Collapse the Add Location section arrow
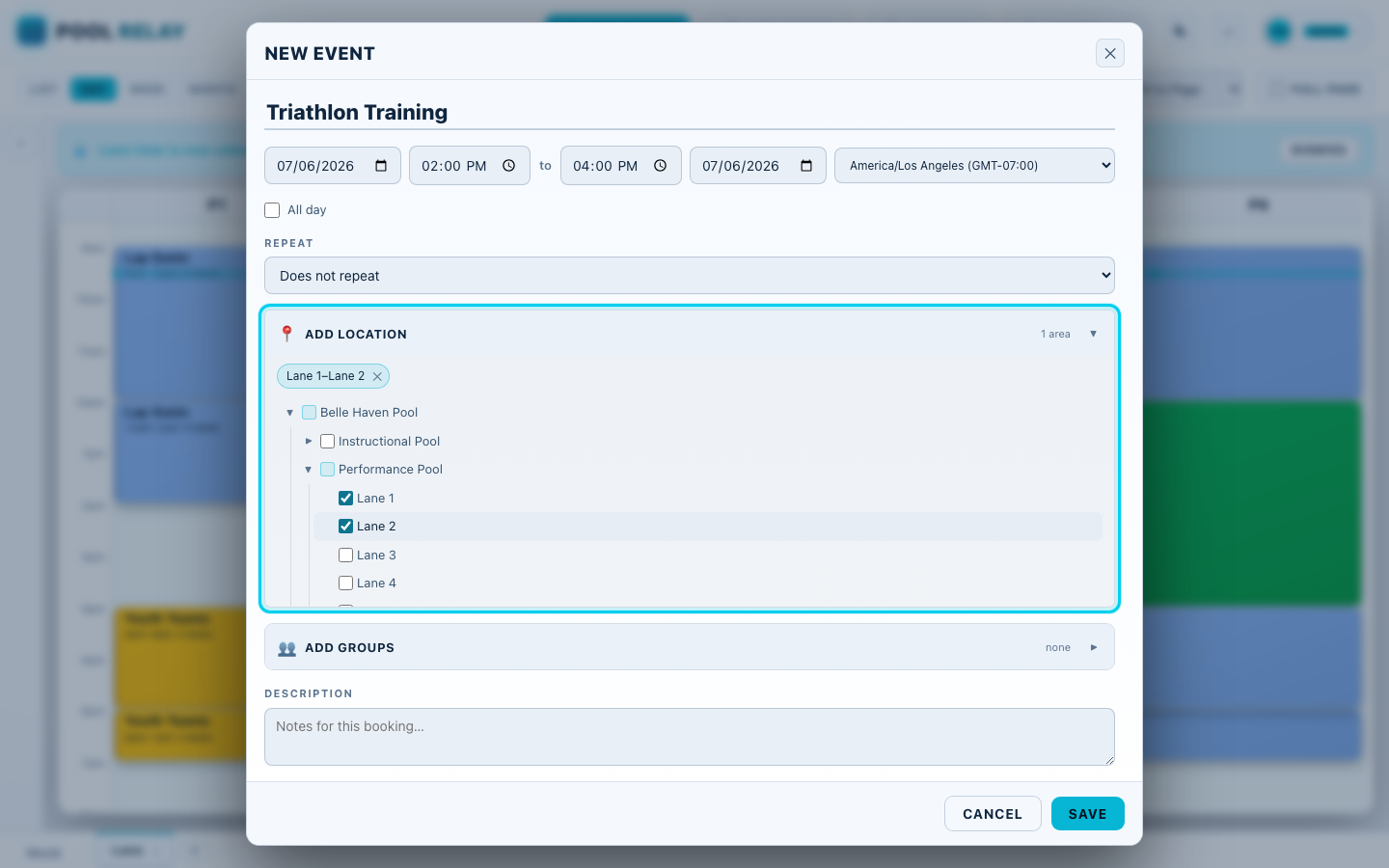 click(x=1093, y=334)
